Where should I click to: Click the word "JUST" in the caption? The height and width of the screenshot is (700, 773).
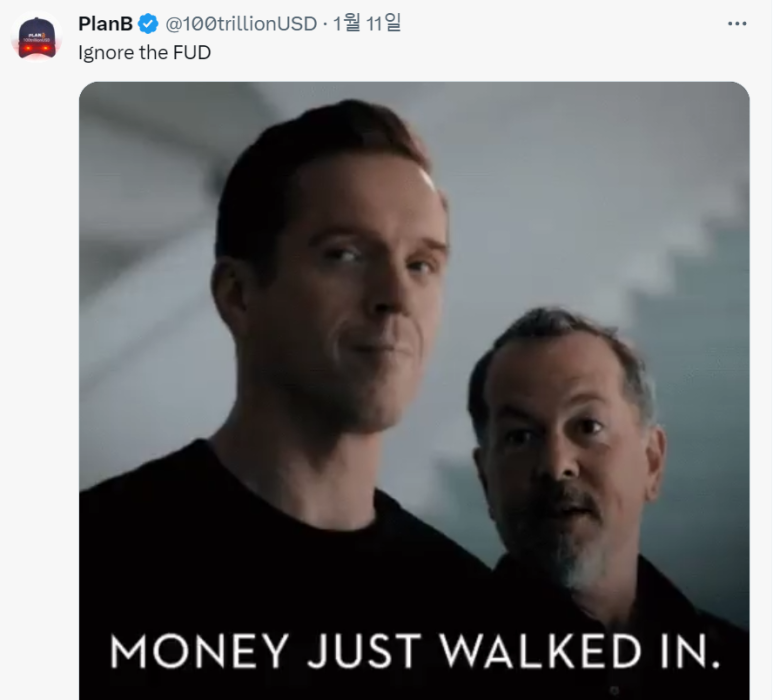[364, 652]
